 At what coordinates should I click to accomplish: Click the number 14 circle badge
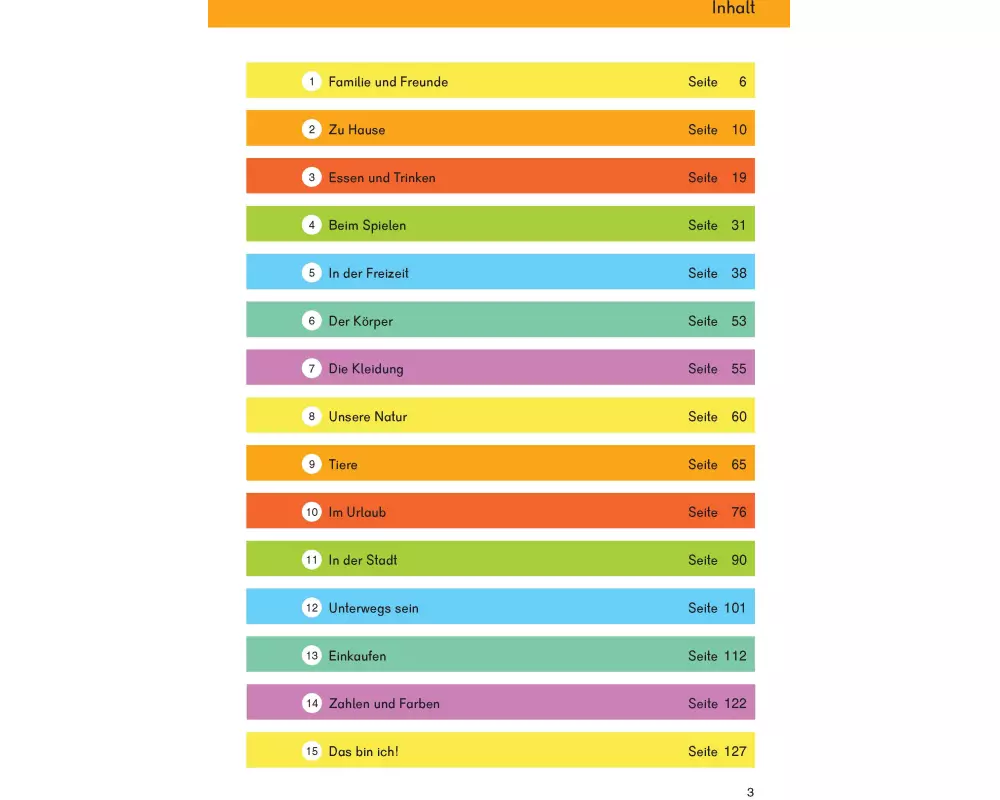[312, 704]
